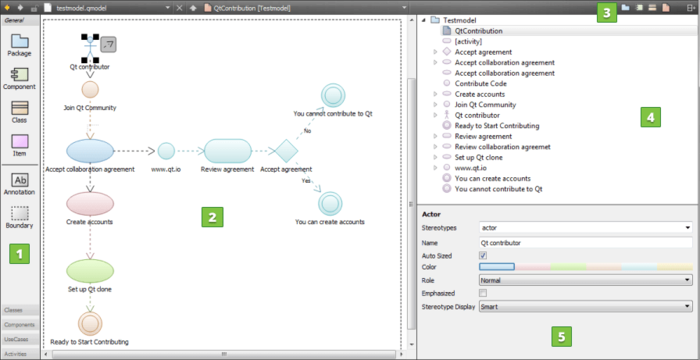This screenshot has height=360, width=700.
Task: Select the green Set up Qt clone ellipse
Action: tap(90, 271)
